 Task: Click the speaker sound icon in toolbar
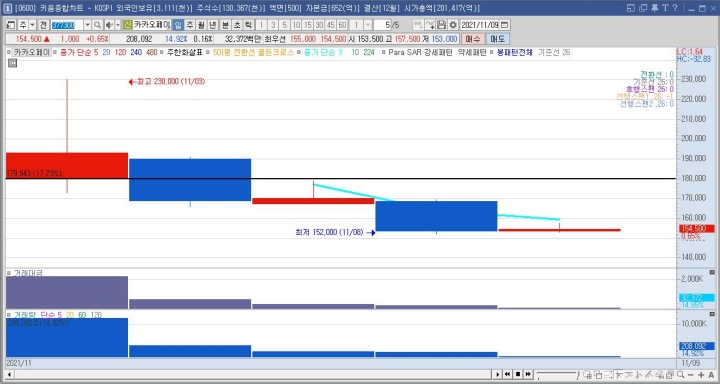coord(109,25)
